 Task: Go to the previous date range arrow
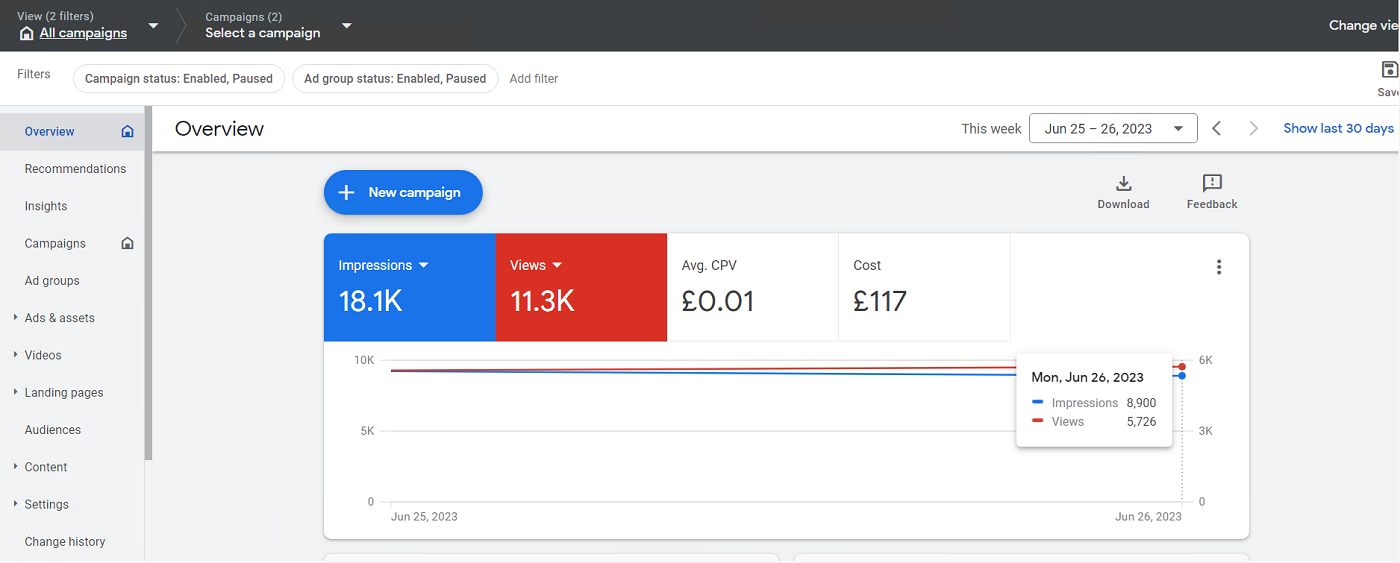[x=1217, y=128]
